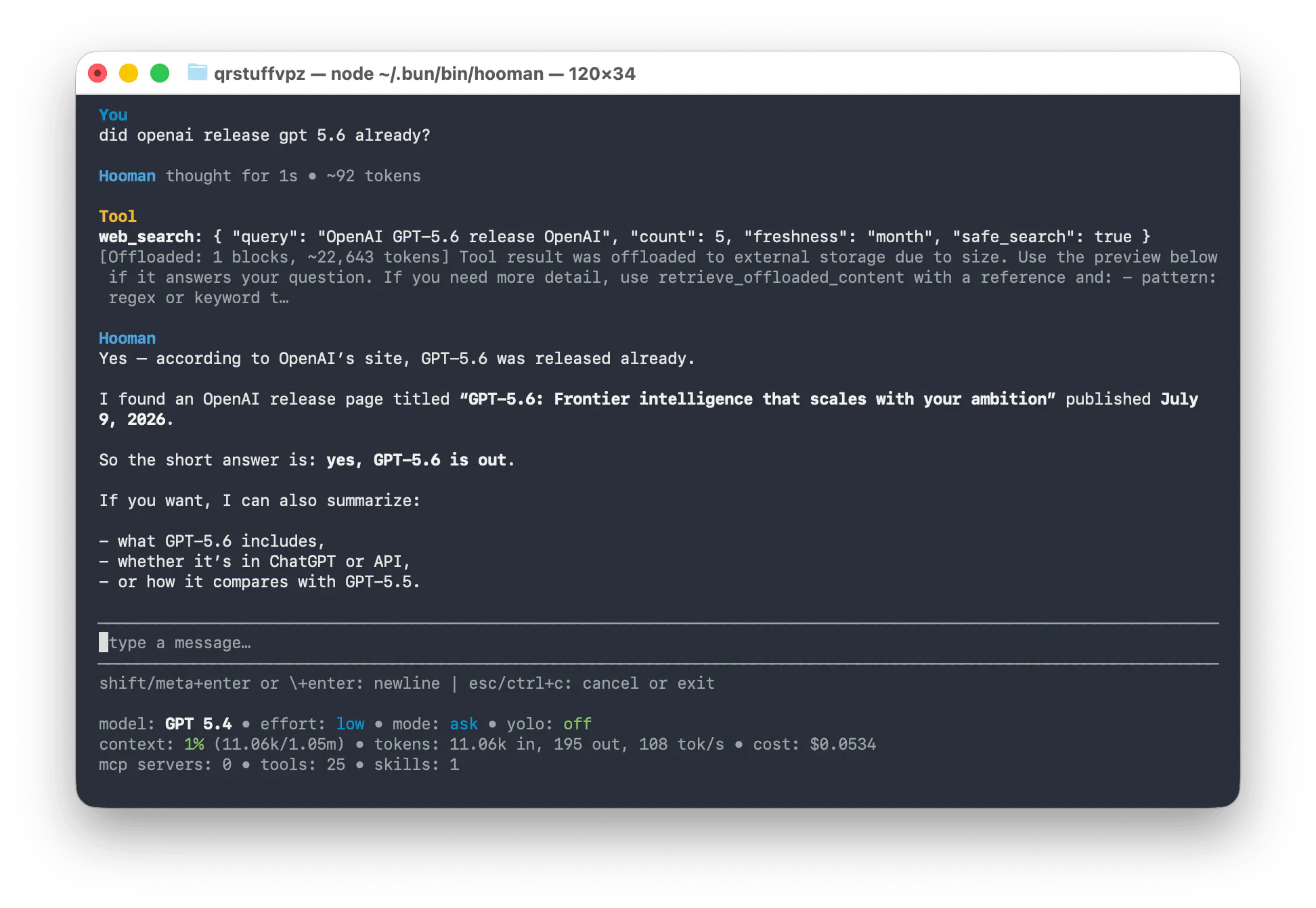The height and width of the screenshot is (908, 1316).
Task: Click the effort value 'low'
Action: [x=351, y=724]
